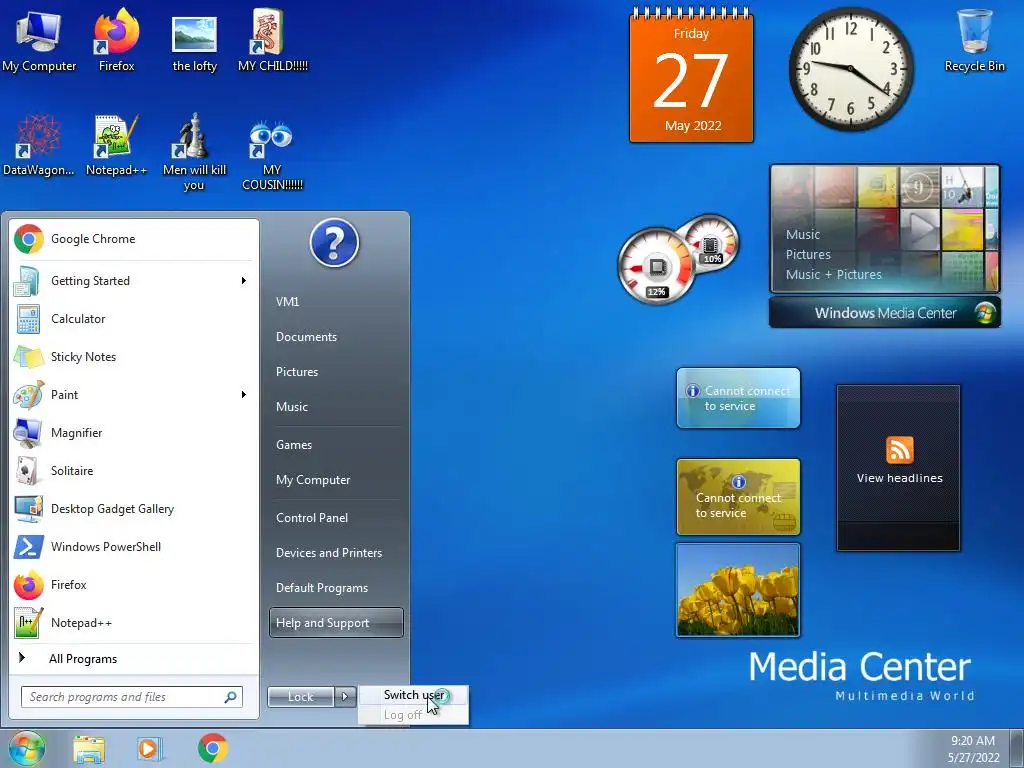Select Pictures in Media Center gadget
The image size is (1024, 768).
coord(808,255)
